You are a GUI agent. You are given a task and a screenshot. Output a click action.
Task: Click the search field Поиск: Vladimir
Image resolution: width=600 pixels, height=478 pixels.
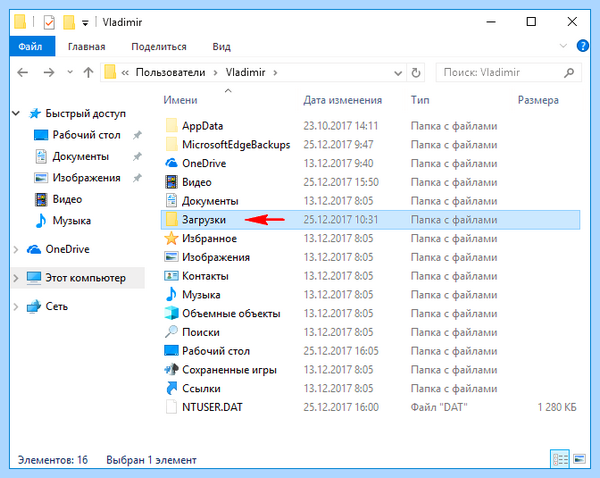509,72
